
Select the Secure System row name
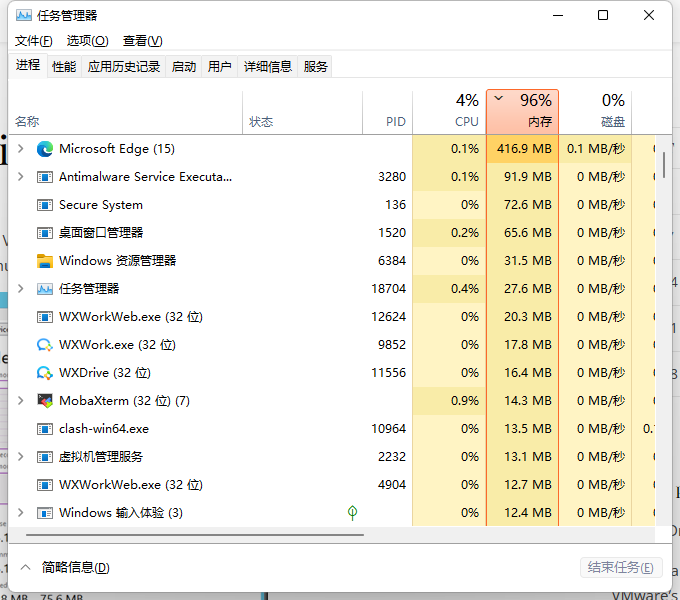pos(101,205)
